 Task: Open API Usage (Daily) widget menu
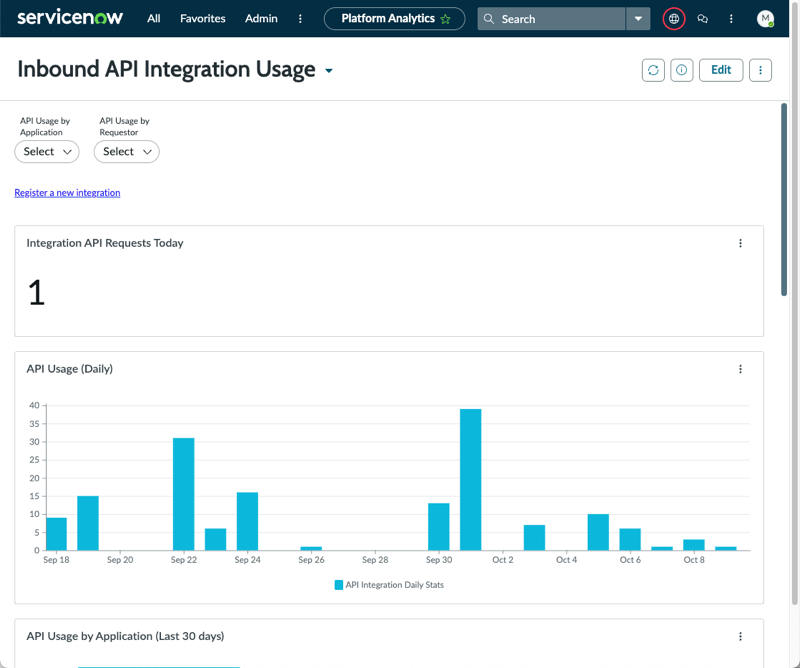[x=740, y=369]
